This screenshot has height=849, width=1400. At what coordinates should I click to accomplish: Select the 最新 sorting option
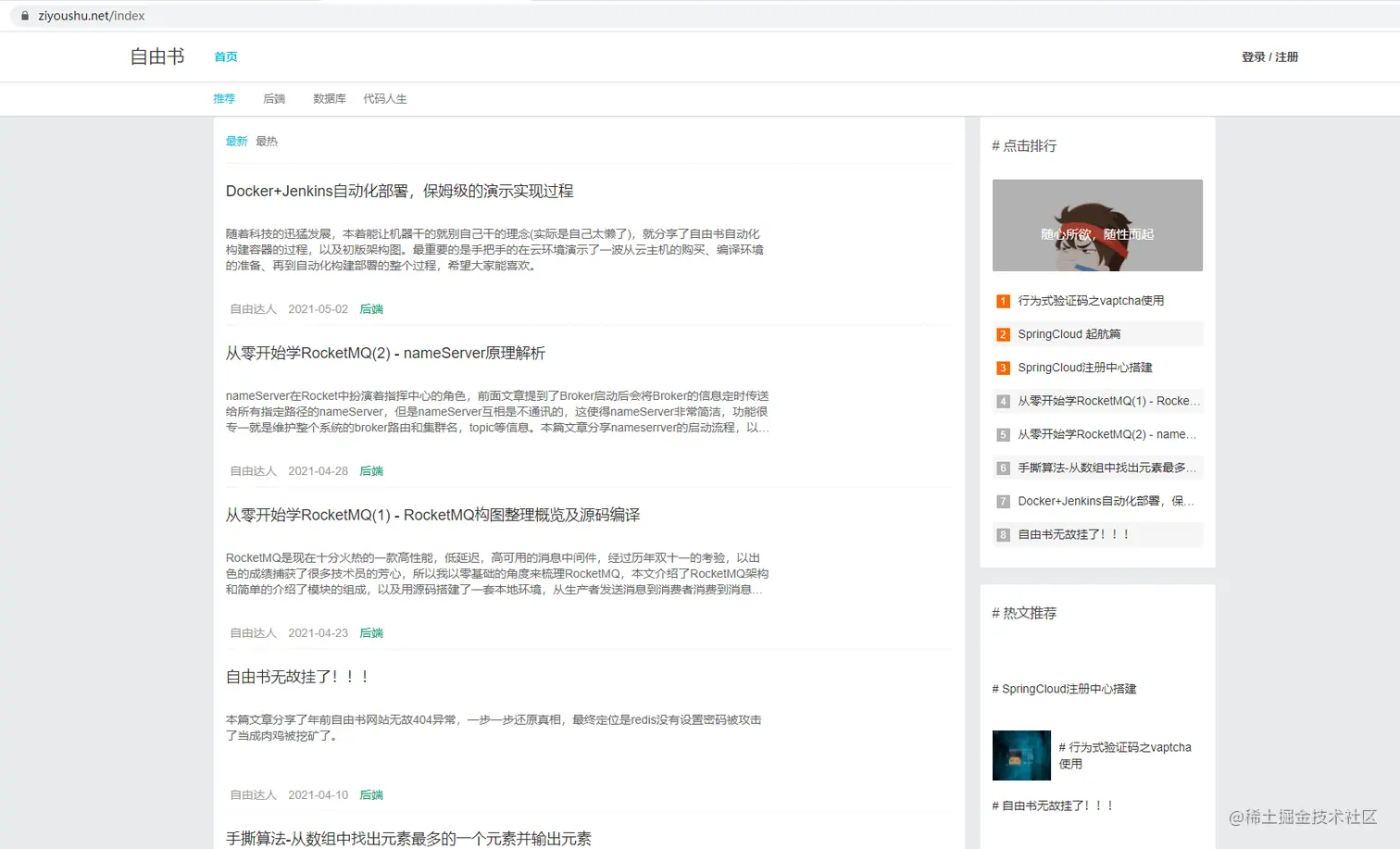click(x=236, y=141)
